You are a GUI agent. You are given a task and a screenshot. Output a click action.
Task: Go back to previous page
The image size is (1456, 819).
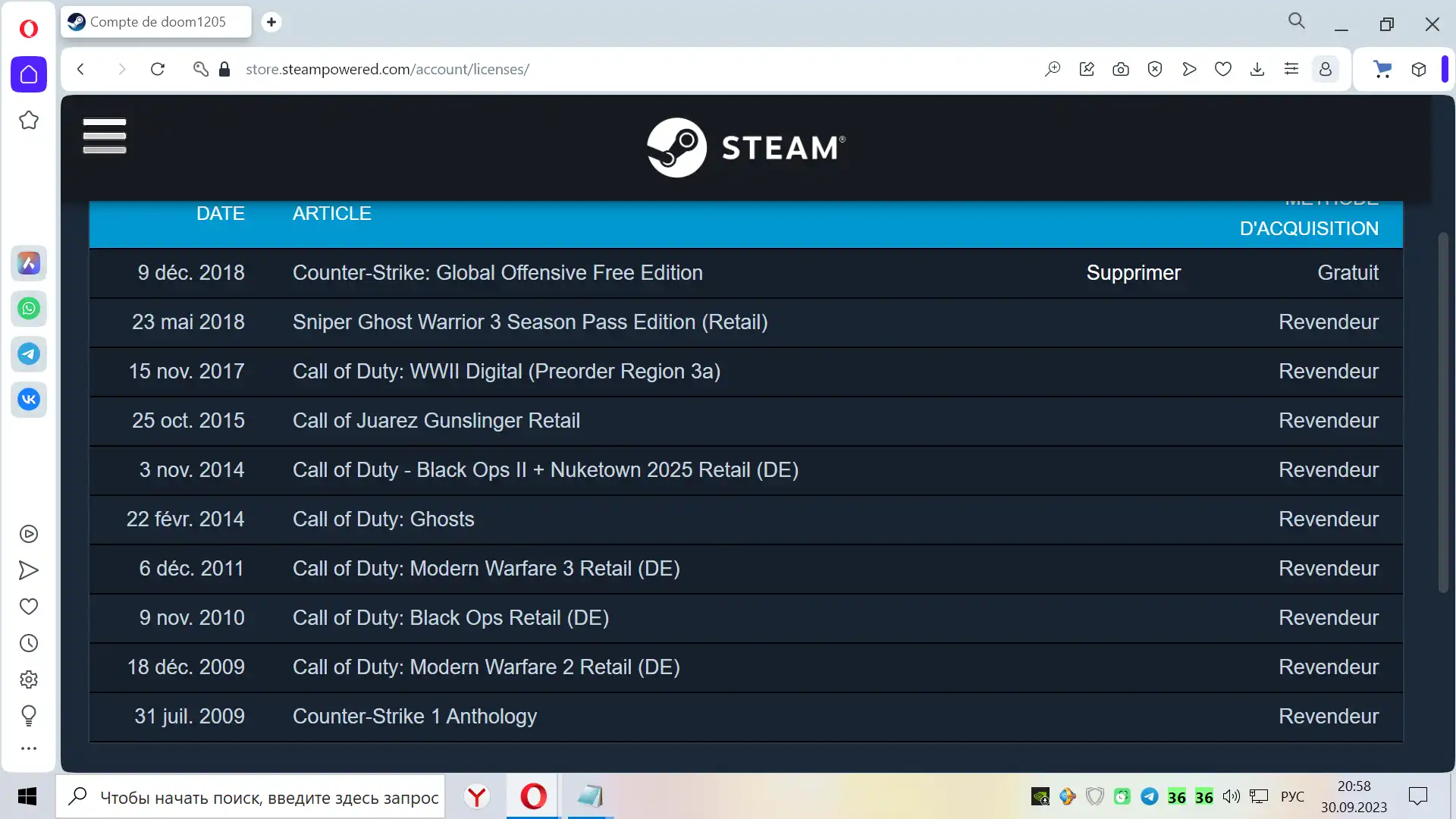81,69
